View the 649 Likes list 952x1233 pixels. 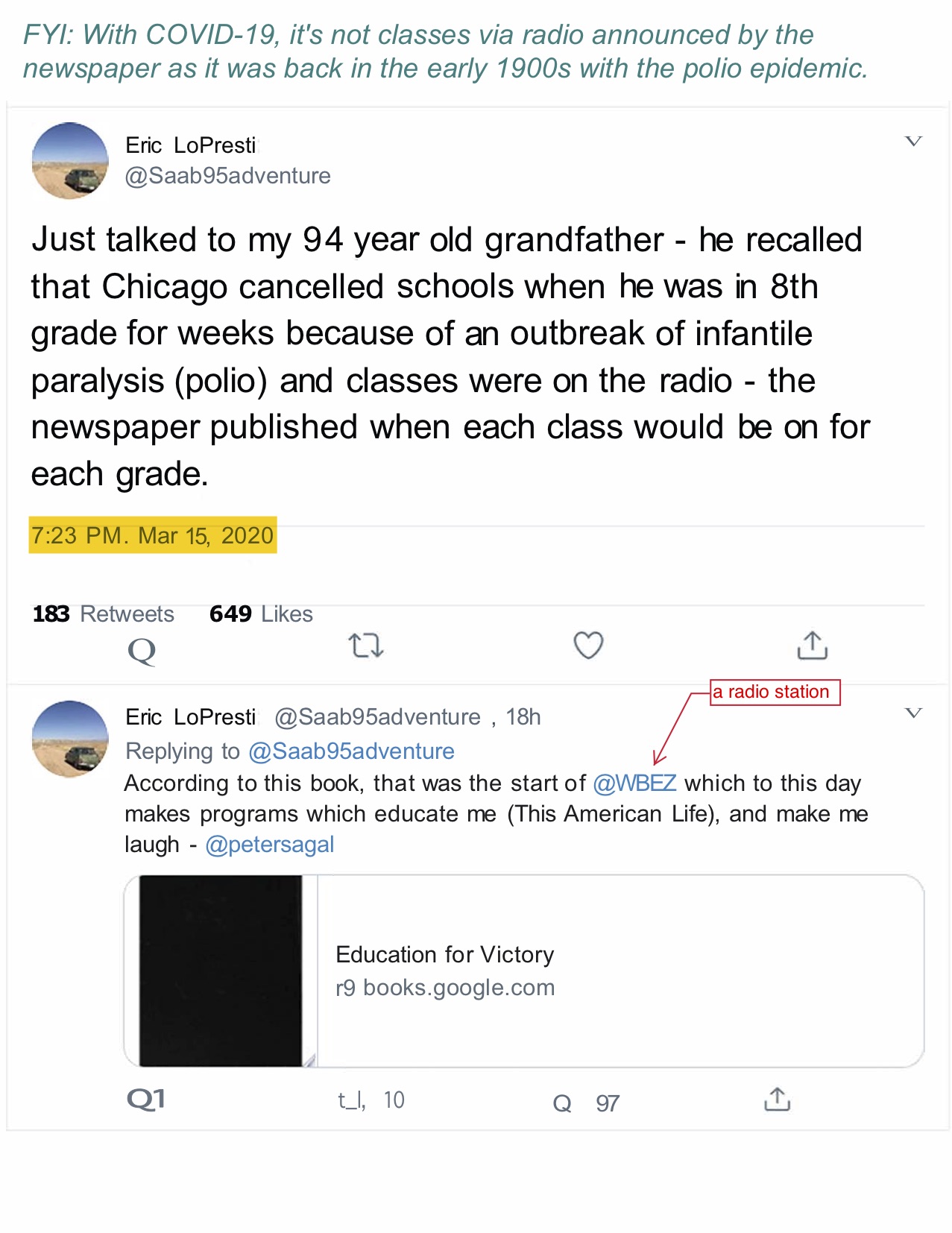[261, 614]
